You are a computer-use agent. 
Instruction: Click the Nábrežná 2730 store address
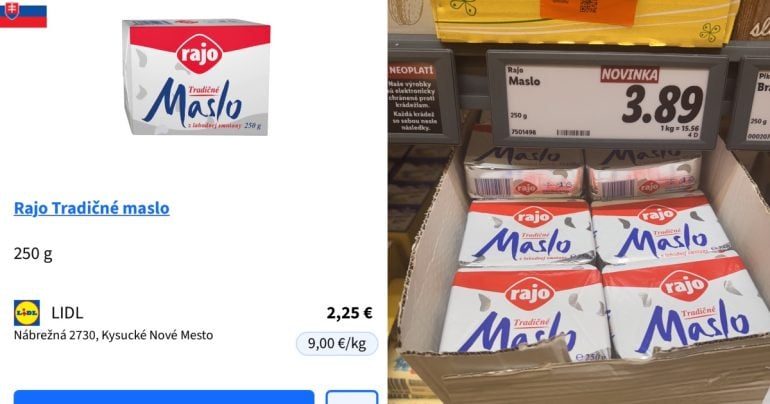click(113, 335)
